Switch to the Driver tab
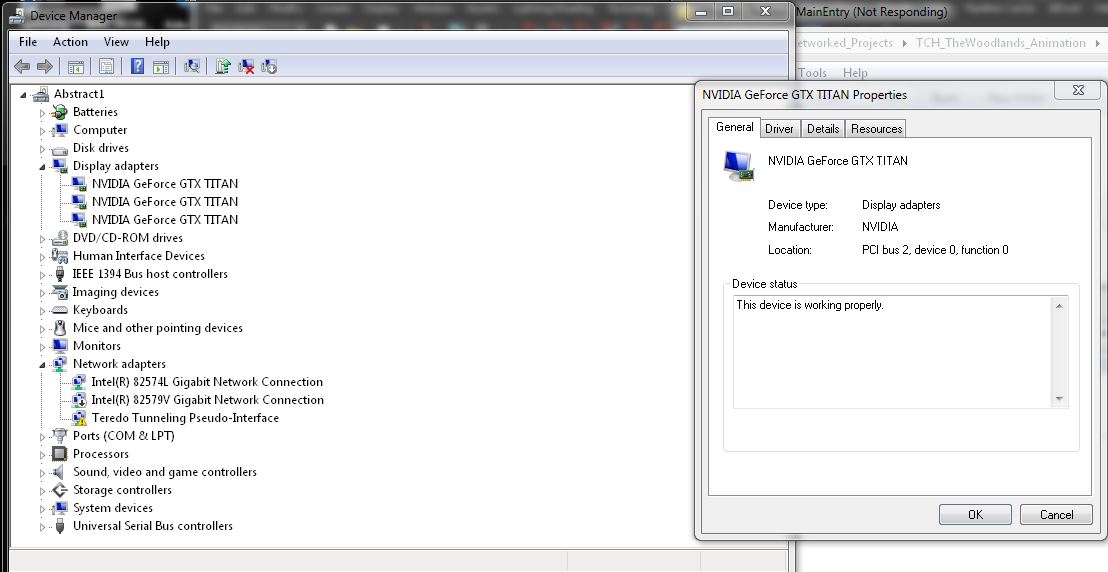 pos(779,129)
